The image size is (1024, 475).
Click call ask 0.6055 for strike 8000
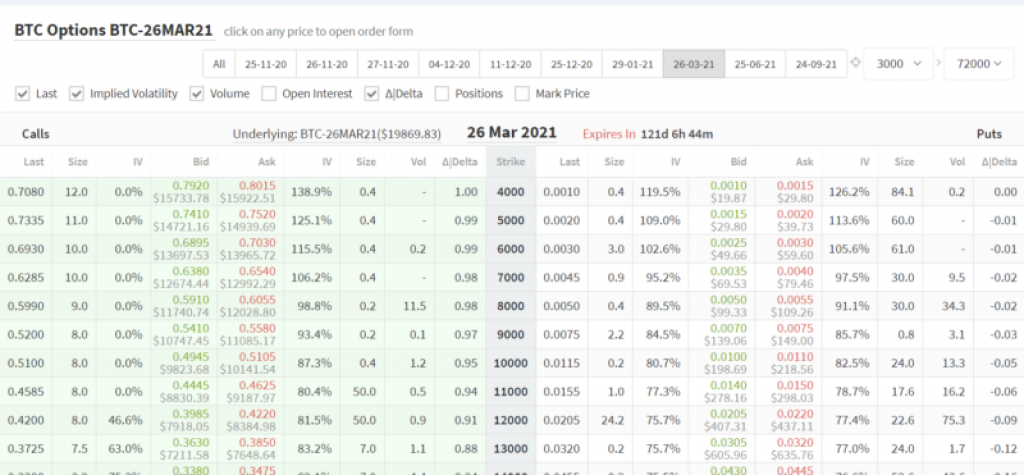tap(257, 300)
